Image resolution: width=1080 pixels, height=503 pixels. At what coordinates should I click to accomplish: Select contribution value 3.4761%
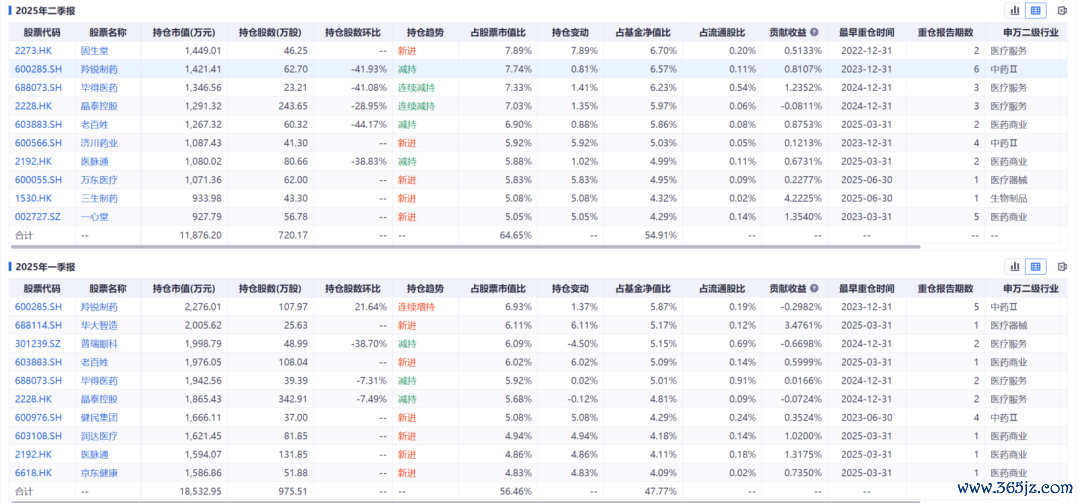[x=805, y=325]
